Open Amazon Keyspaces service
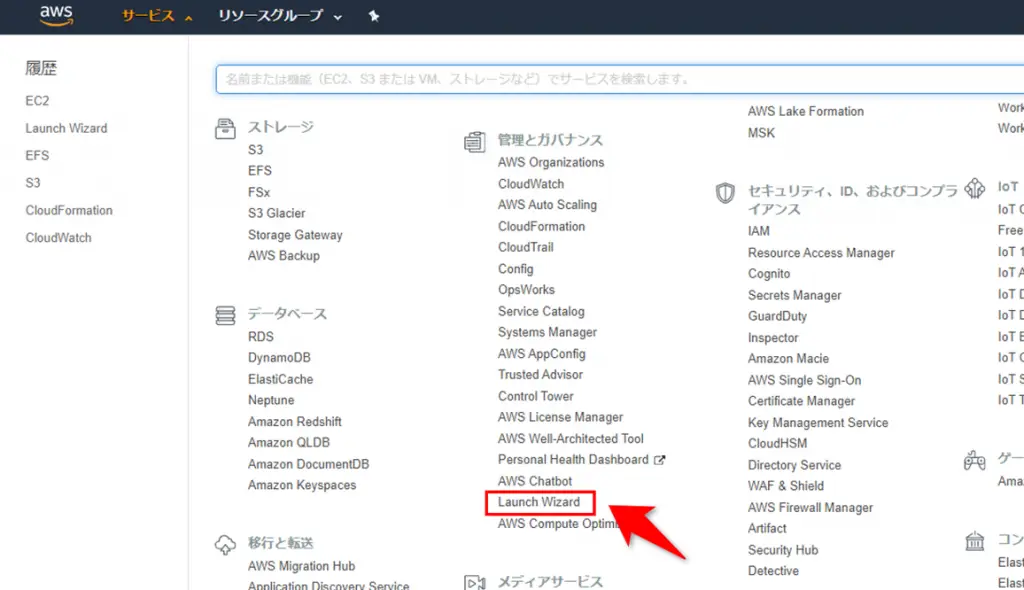 pos(302,485)
